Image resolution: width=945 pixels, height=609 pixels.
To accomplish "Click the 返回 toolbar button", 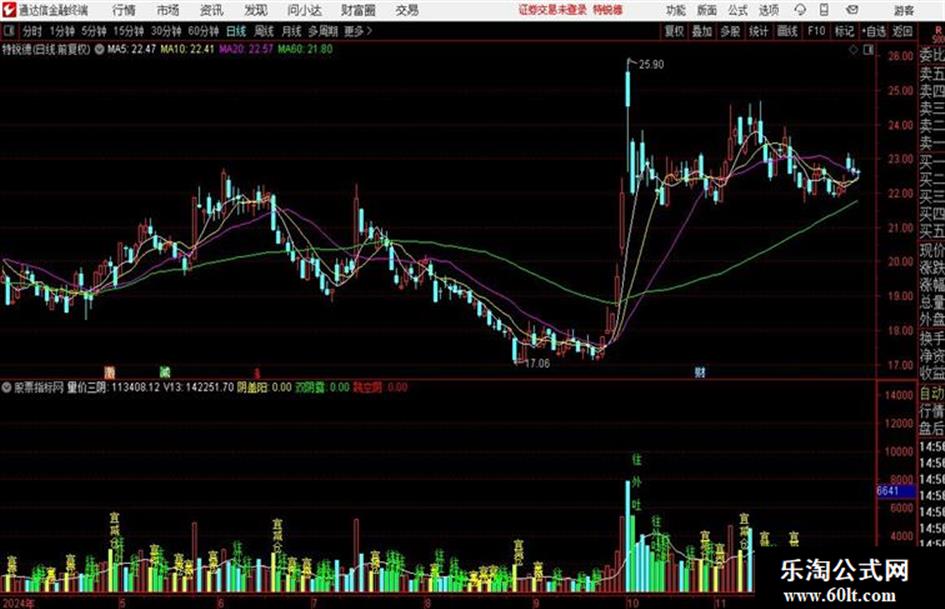I will (x=903, y=31).
